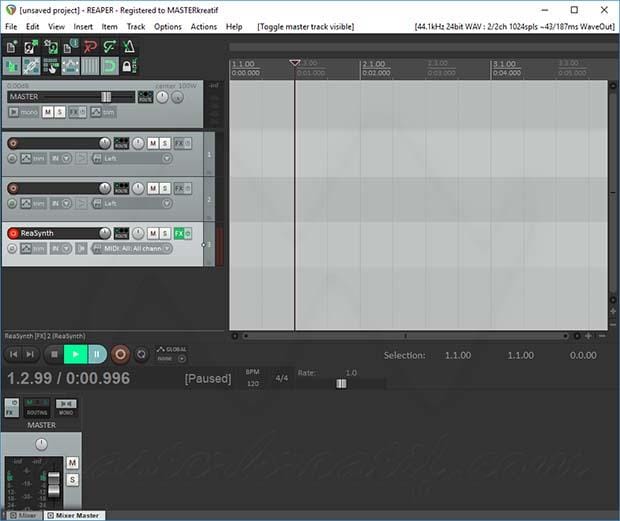
Task: Disarm recording on the ReaSynth track
Action: click(x=13, y=233)
